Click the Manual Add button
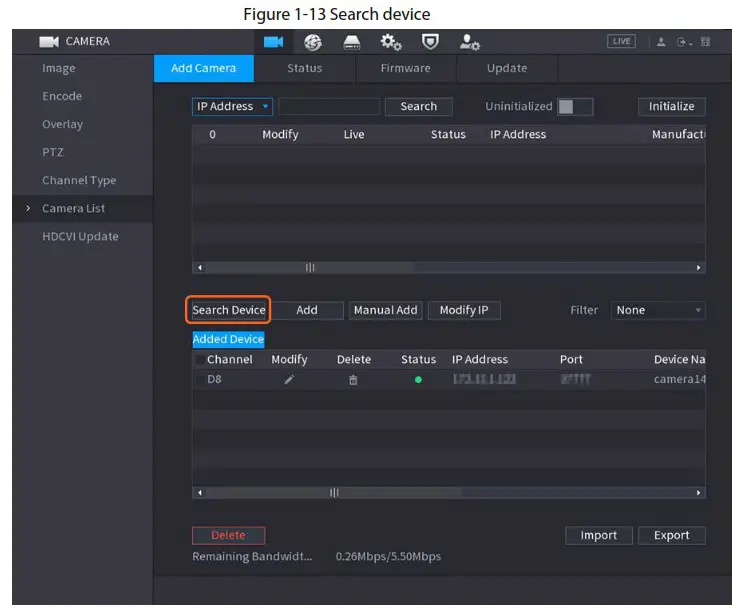Viewport: 742px width, 611px height. click(386, 310)
